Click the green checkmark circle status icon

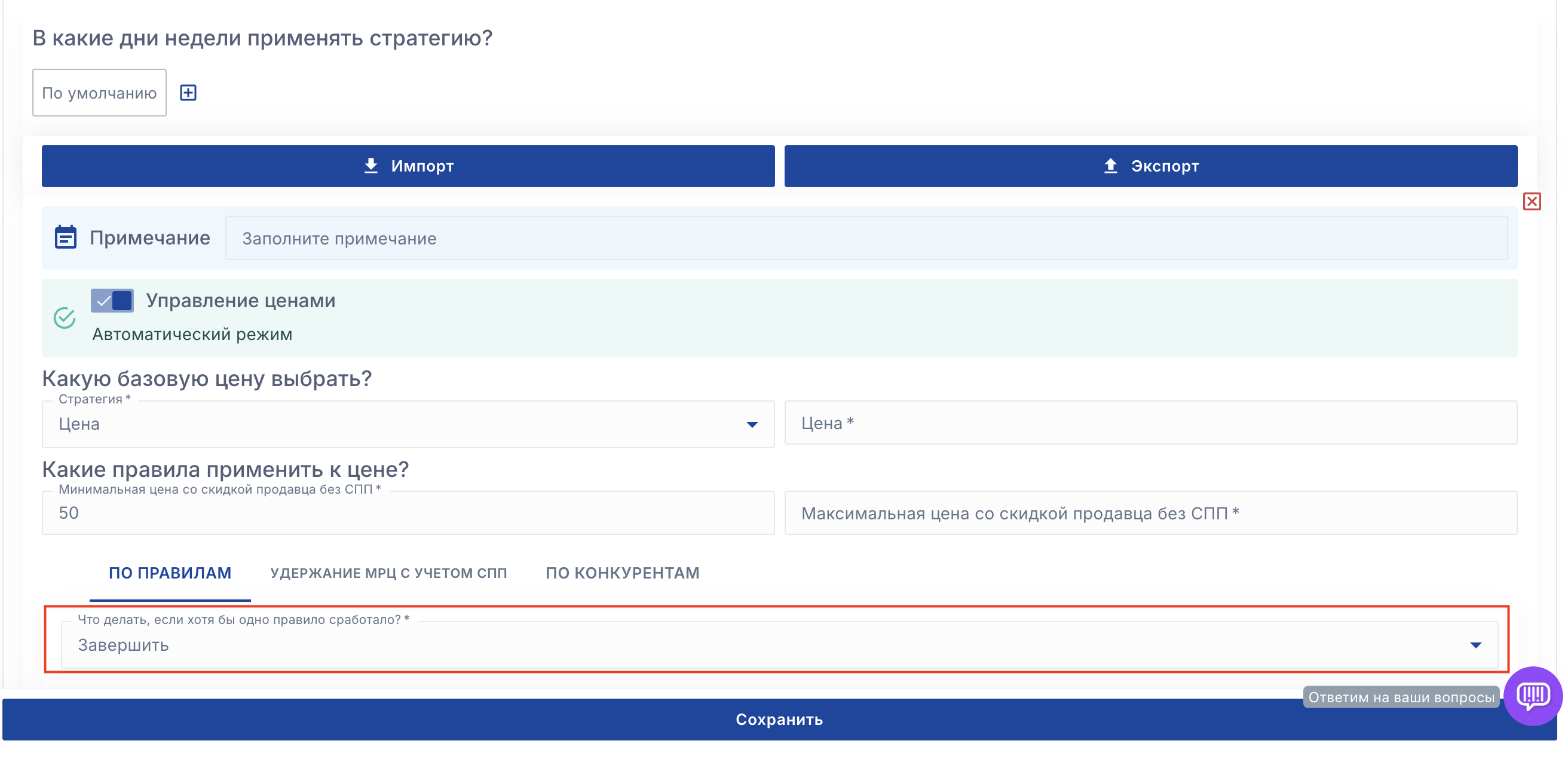tap(65, 318)
